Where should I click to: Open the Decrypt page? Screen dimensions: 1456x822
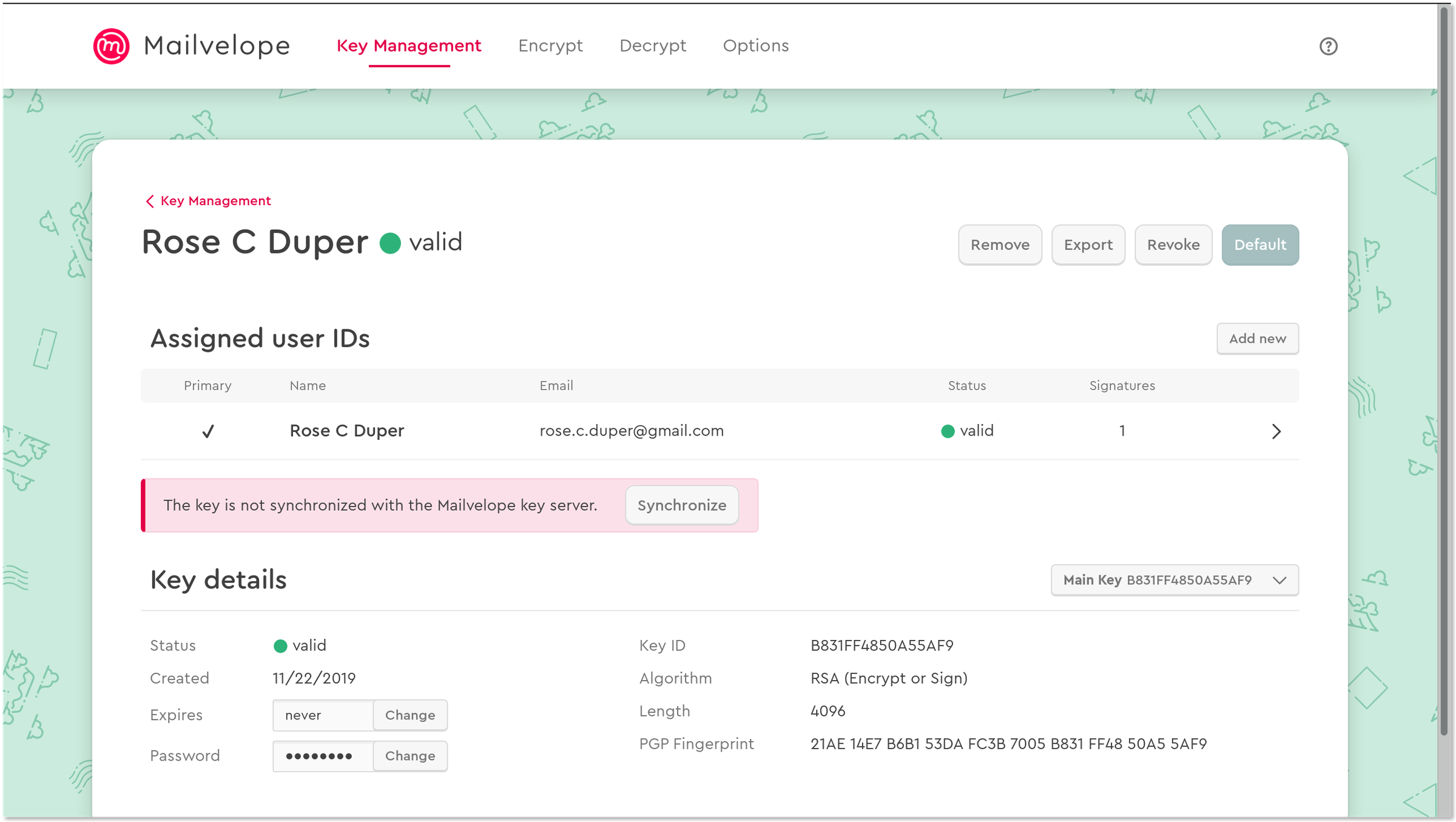(x=653, y=45)
